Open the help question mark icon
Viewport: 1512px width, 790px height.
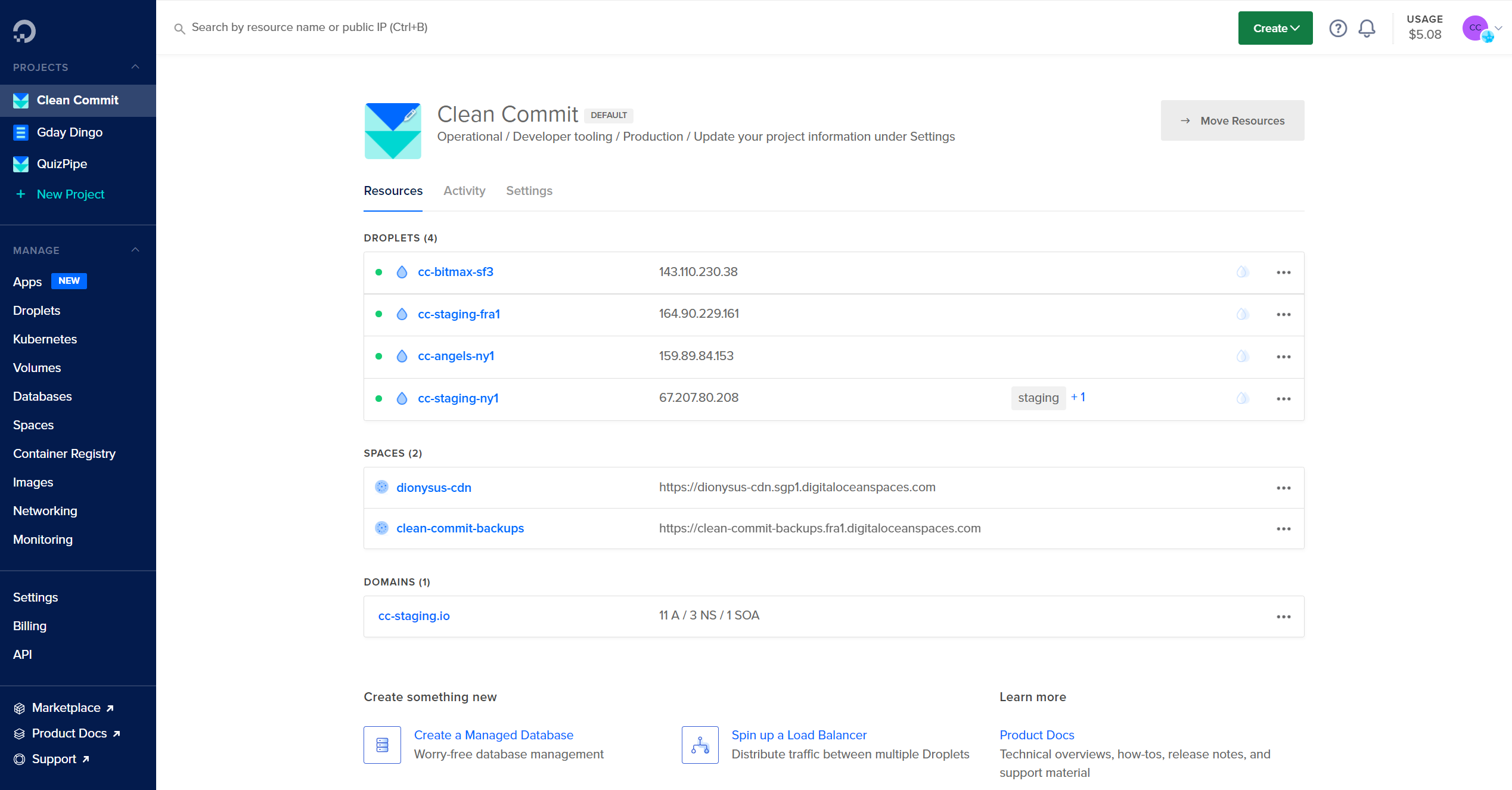(x=1338, y=28)
